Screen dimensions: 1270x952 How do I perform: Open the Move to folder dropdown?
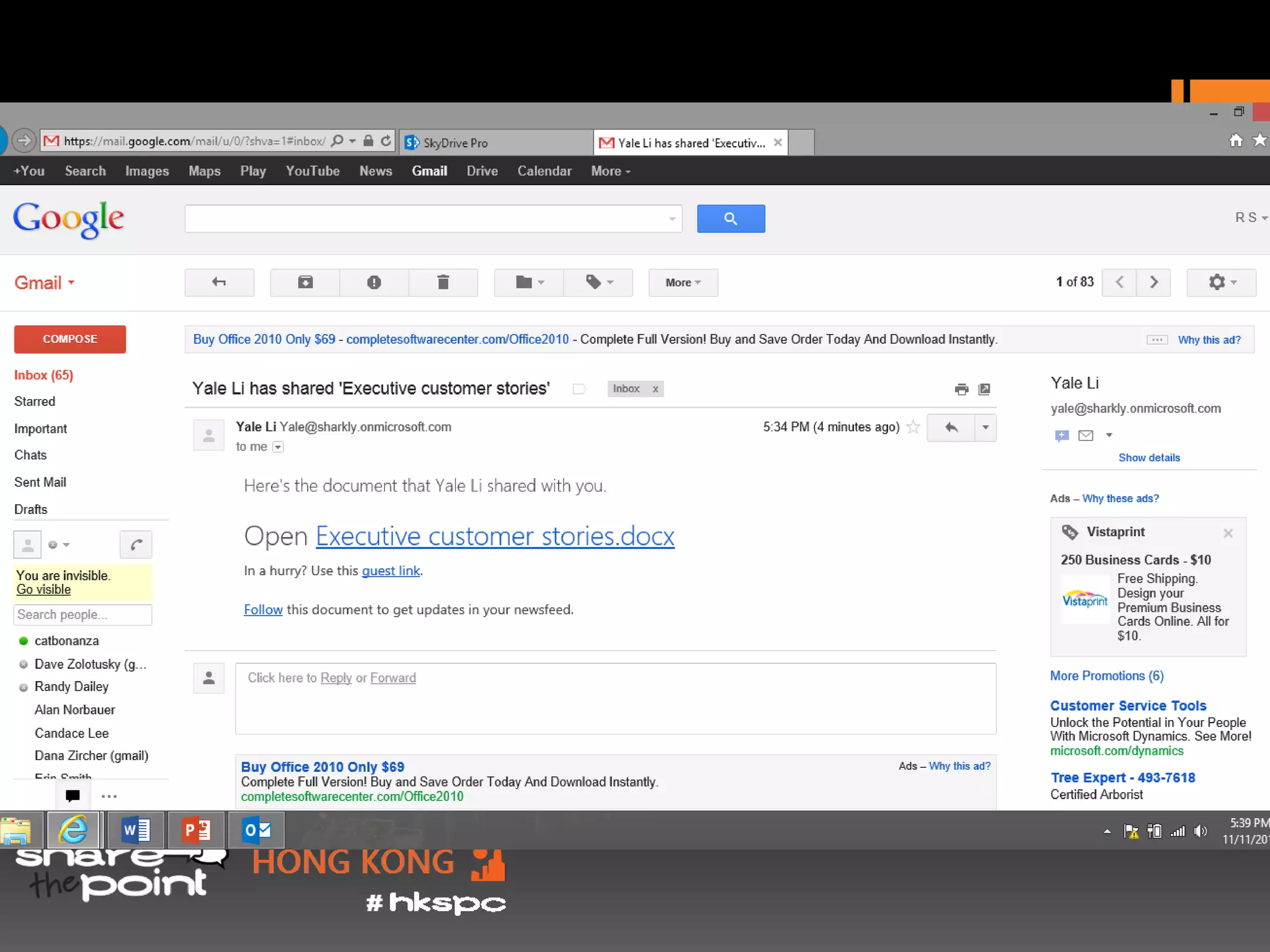point(529,283)
